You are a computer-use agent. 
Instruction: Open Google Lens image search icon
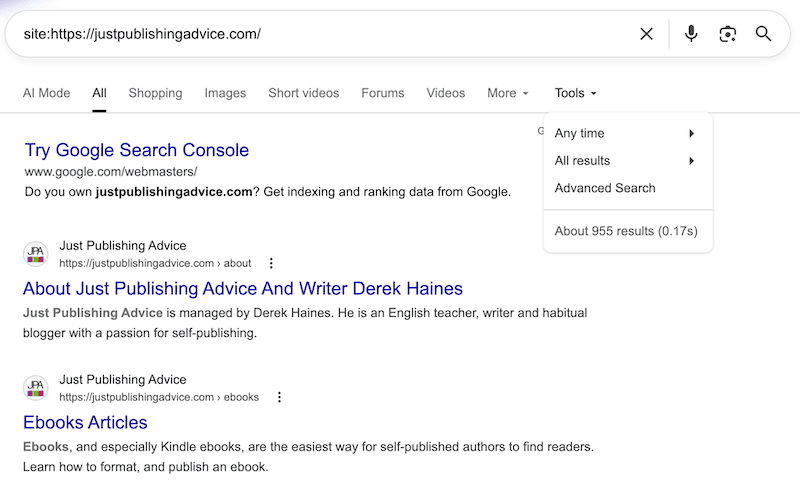click(x=728, y=34)
